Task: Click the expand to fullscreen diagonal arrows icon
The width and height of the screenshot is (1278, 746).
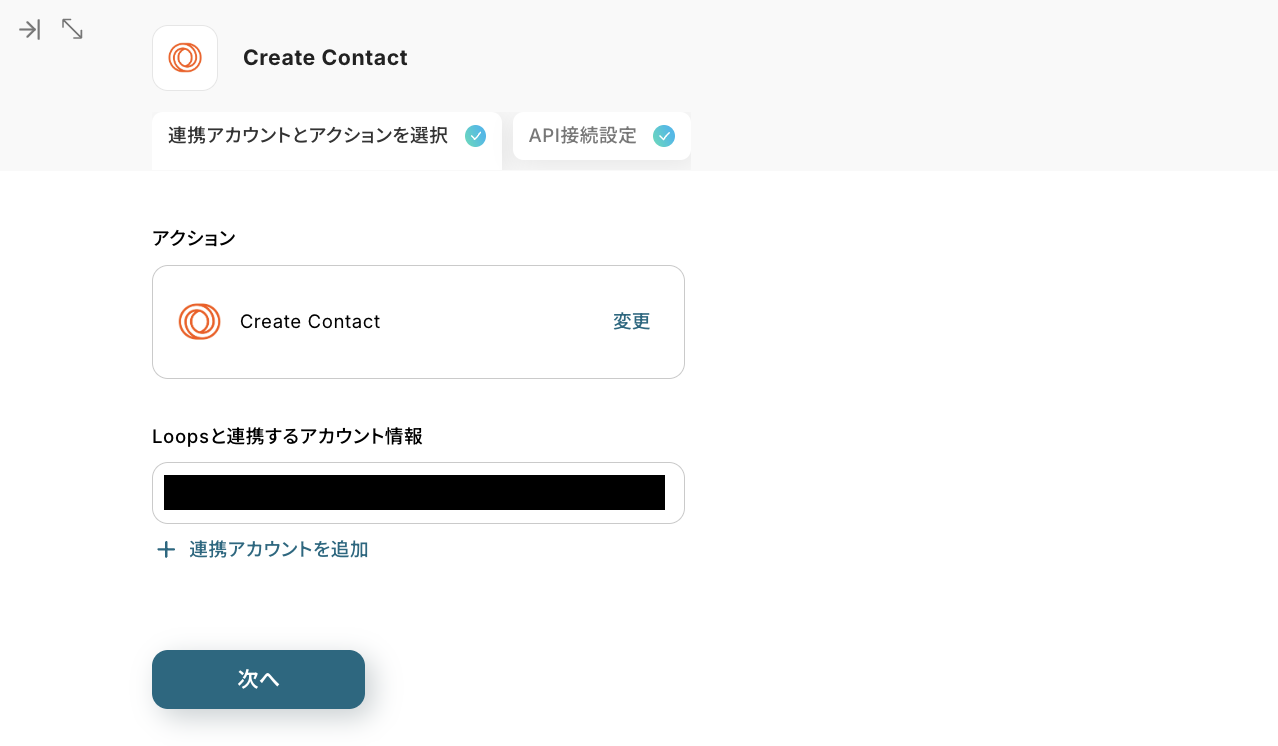Action: [72, 30]
